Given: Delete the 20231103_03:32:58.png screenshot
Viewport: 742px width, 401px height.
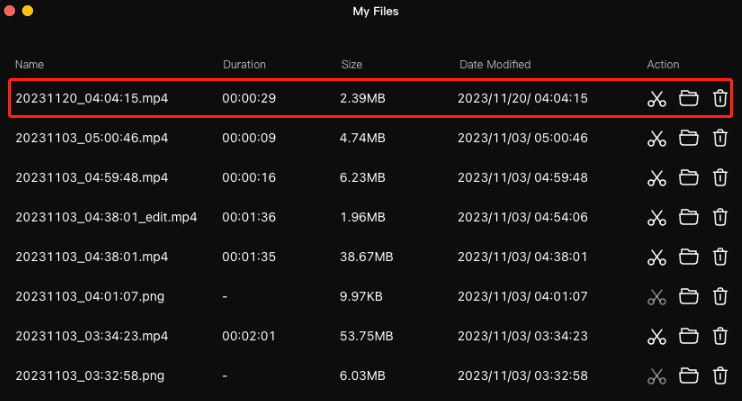Looking at the screenshot, I should click(x=719, y=376).
